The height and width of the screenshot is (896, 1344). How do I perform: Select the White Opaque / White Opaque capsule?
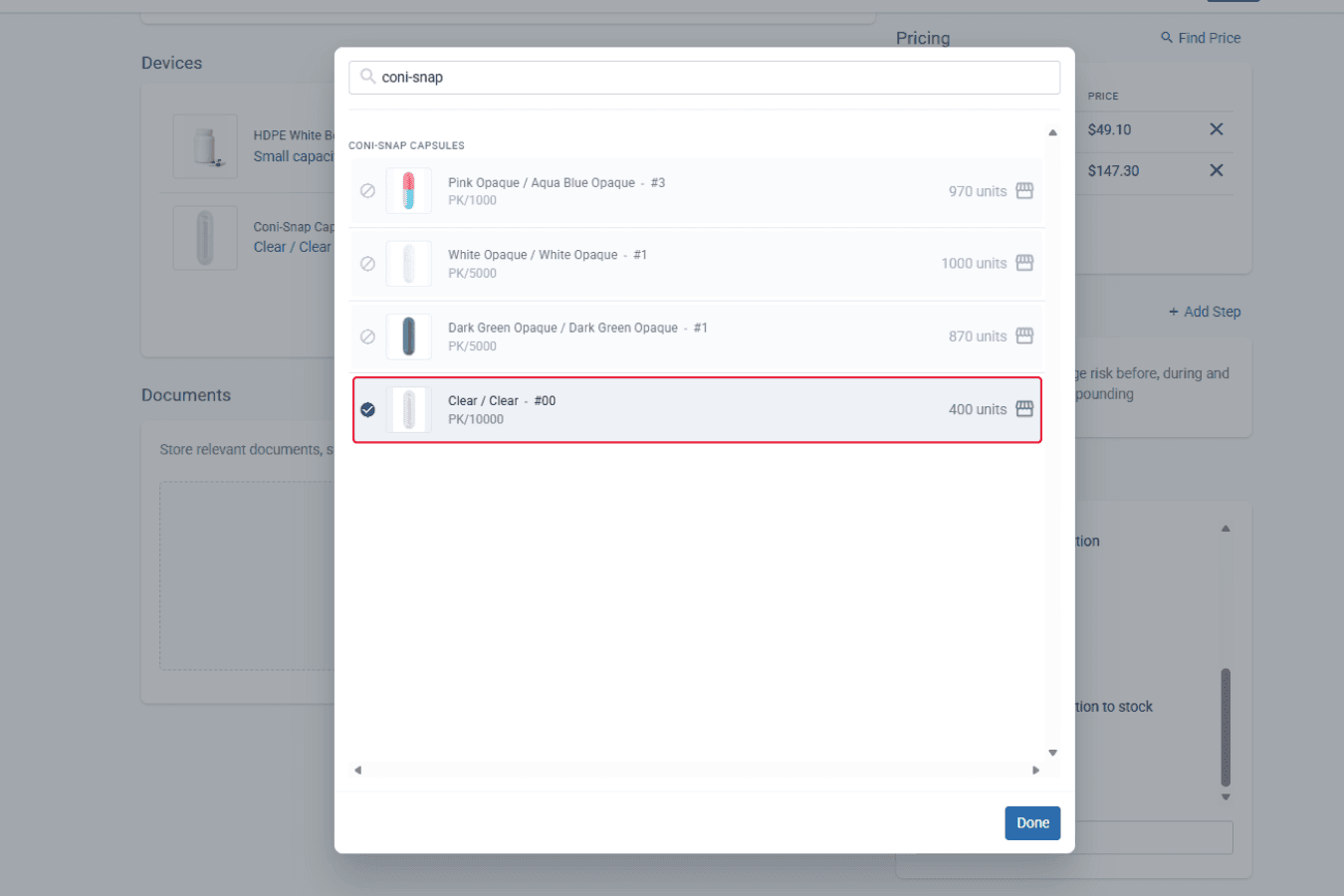pos(367,264)
